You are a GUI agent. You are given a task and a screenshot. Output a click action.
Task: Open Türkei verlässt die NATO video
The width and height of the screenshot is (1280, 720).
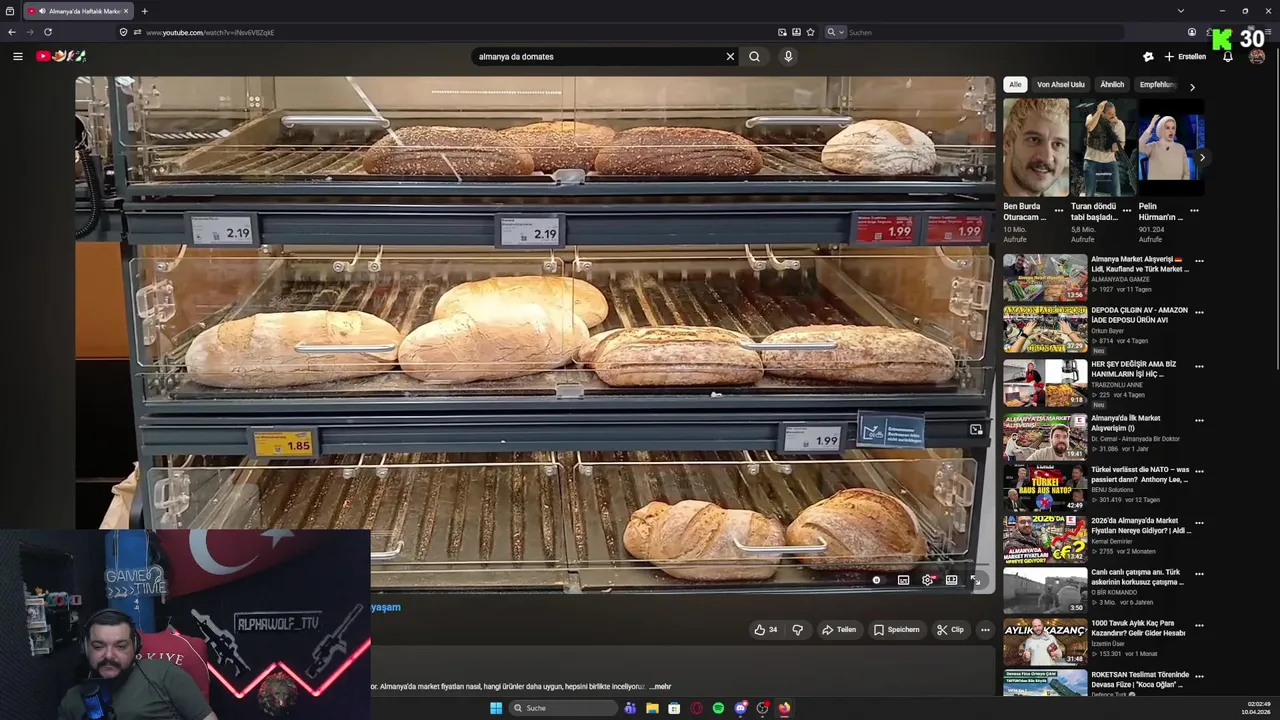(x=1045, y=487)
